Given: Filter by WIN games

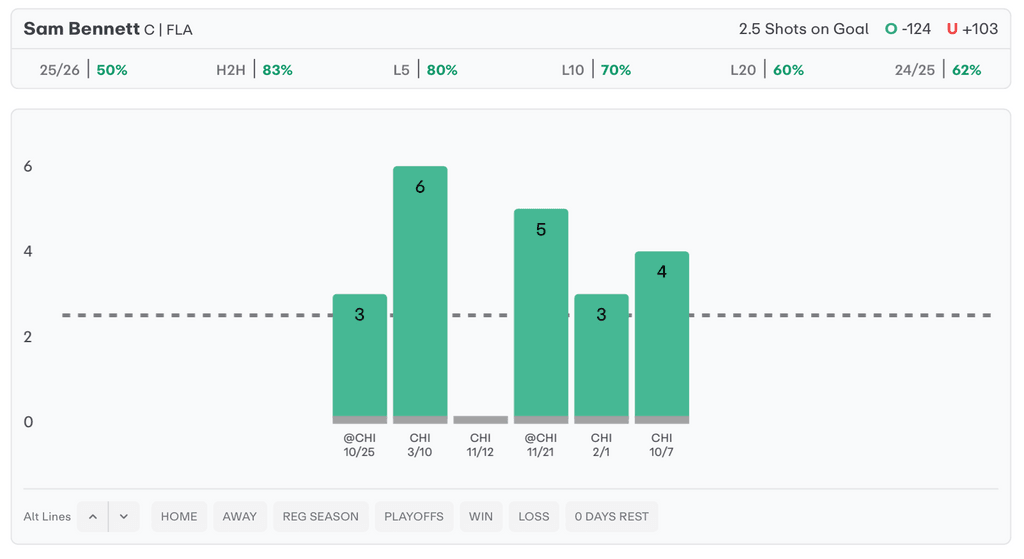Looking at the screenshot, I should pos(481,517).
